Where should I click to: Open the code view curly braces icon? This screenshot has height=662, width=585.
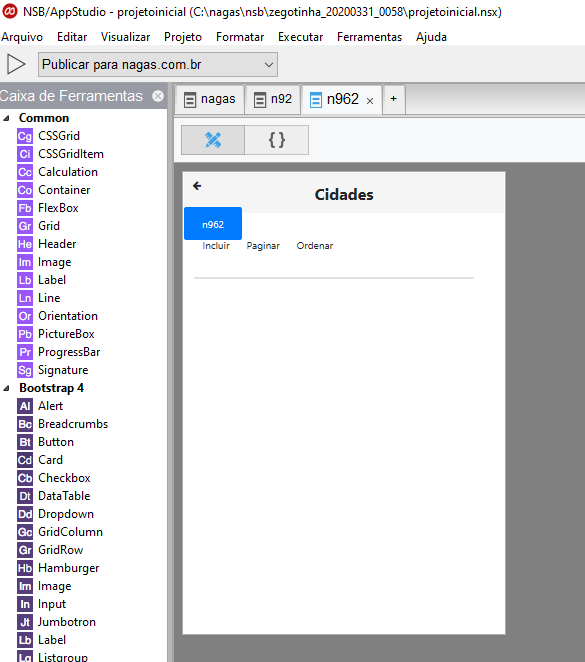pos(277,140)
